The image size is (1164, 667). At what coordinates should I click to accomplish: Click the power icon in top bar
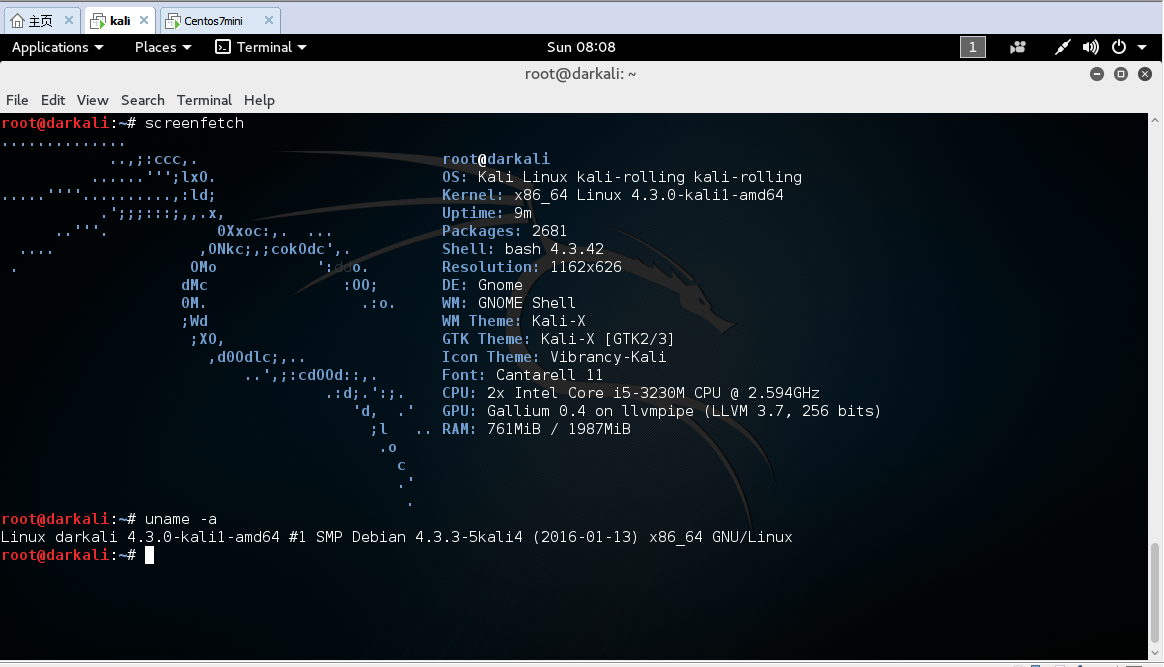(1119, 47)
